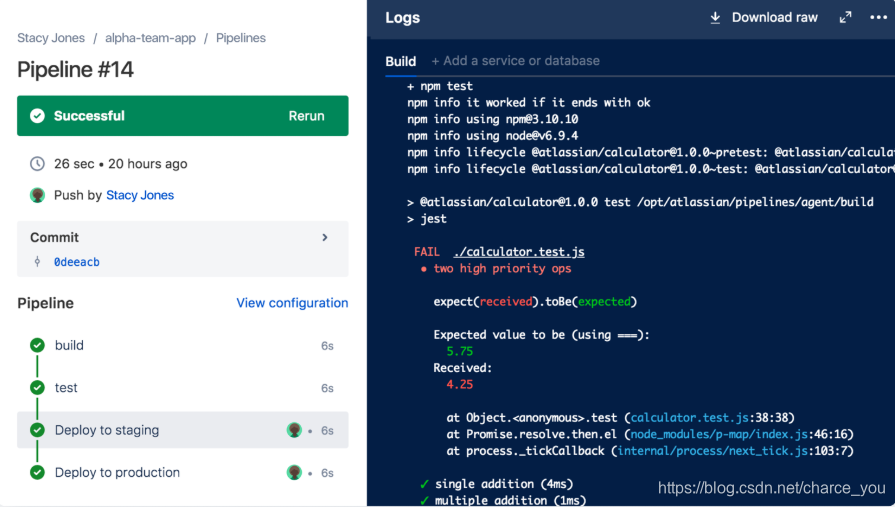Viewport: 895px width, 507px height.
Task: Click the red FAIL label
Action: (427, 252)
